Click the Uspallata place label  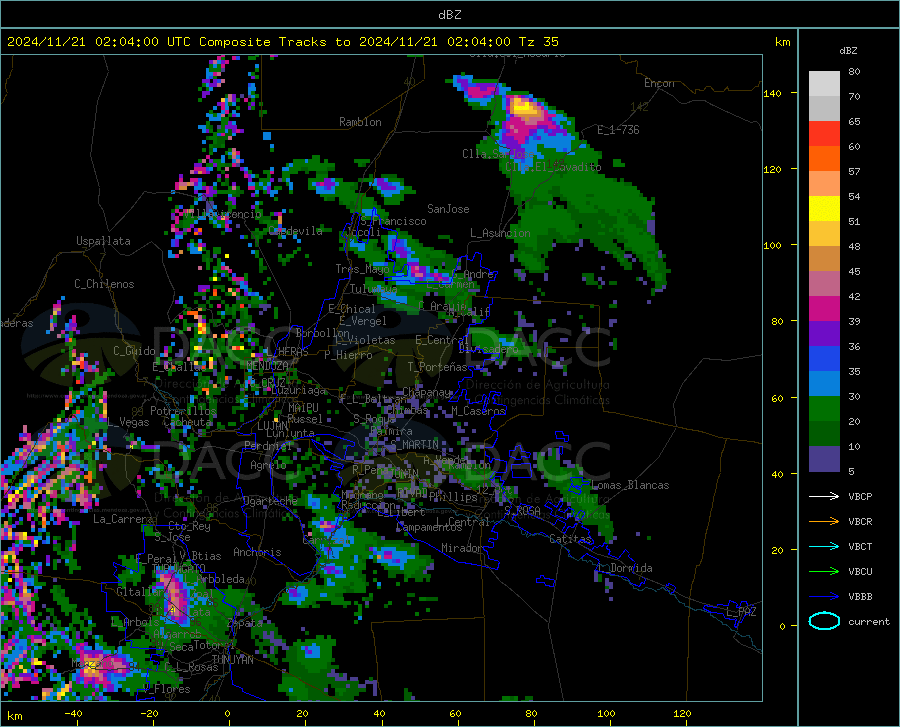(103, 241)
